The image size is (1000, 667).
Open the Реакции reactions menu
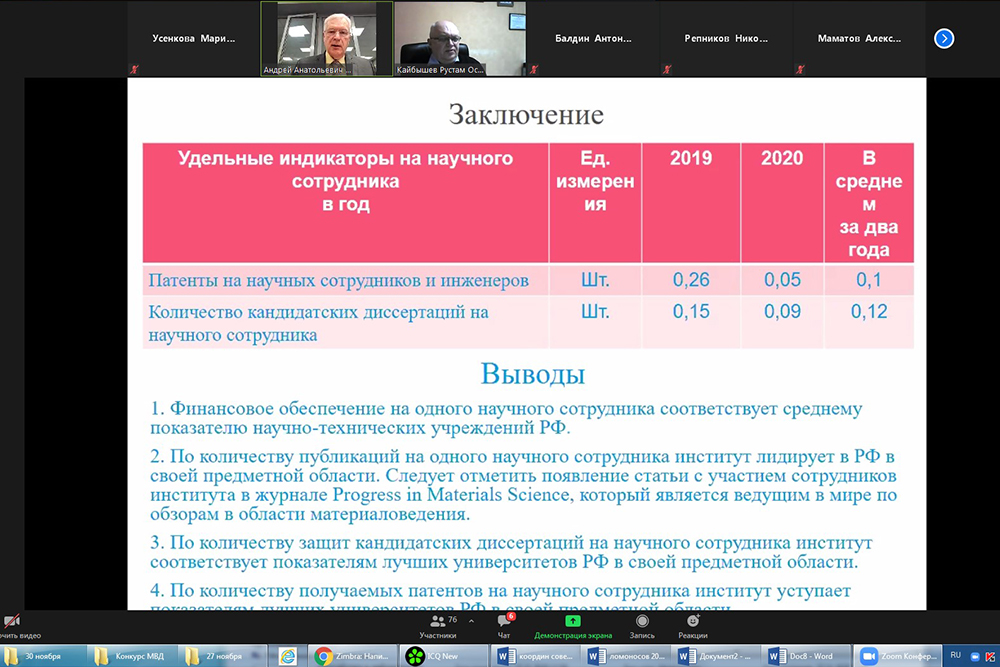pos(693,624)
